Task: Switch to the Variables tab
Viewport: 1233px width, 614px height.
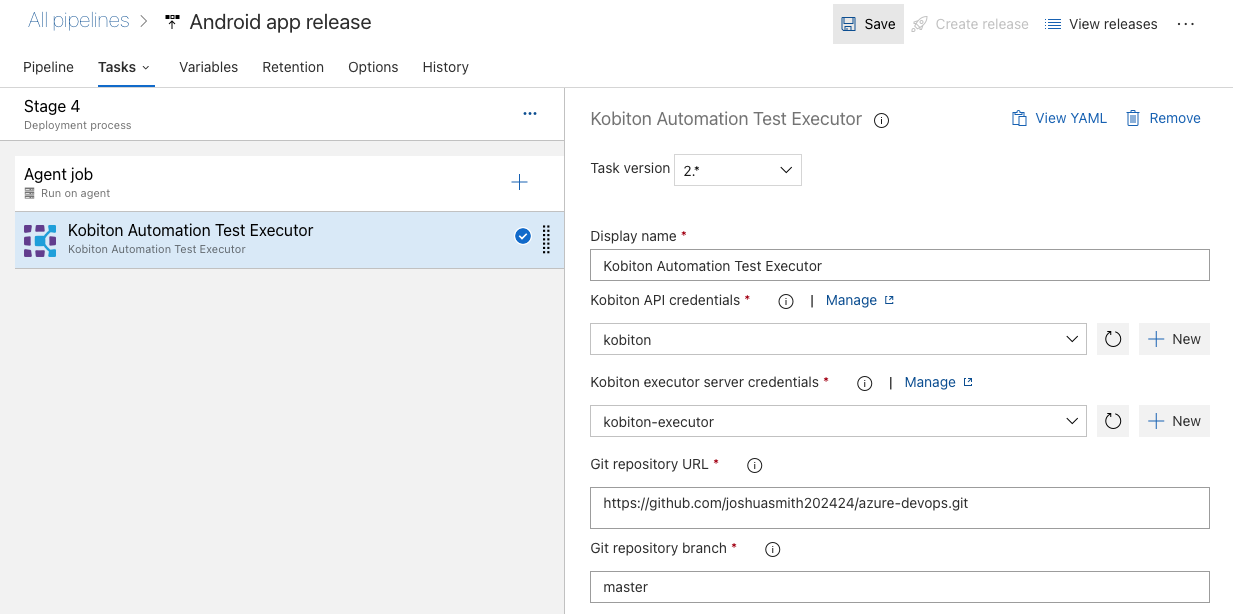Action: (208, 67)
